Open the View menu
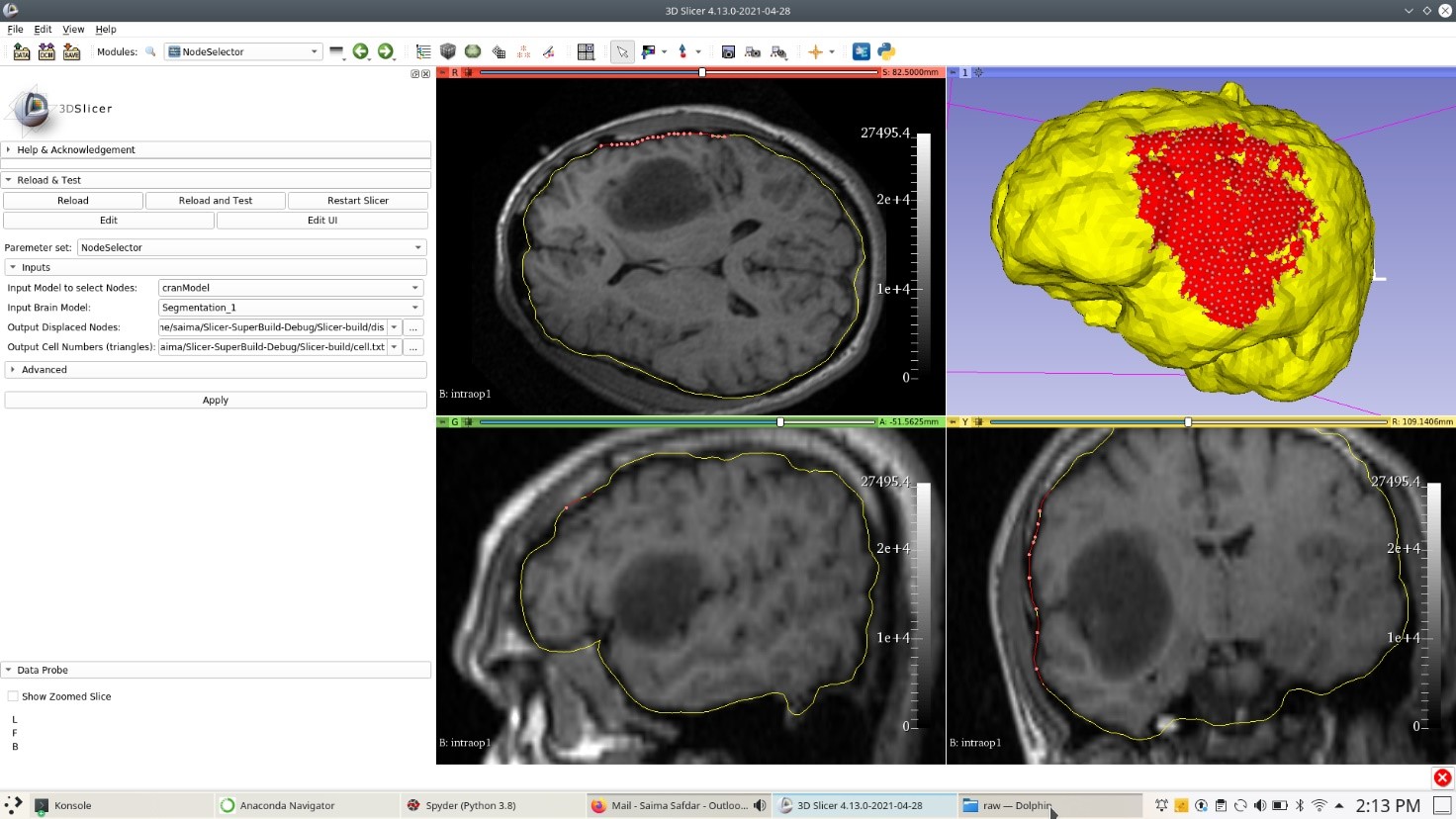 click(73, 29)
